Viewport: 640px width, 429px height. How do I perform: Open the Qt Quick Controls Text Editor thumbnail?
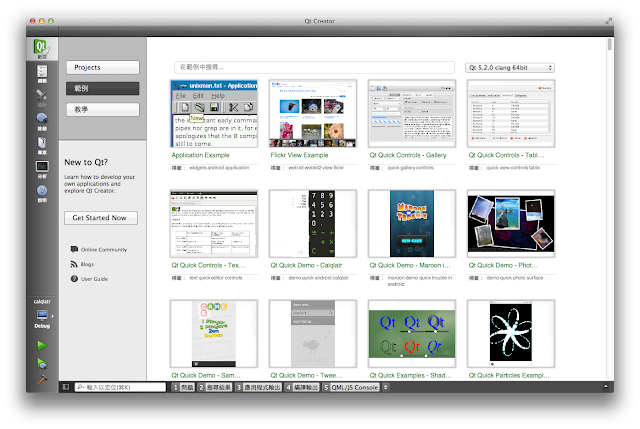(x=214, y=224)
